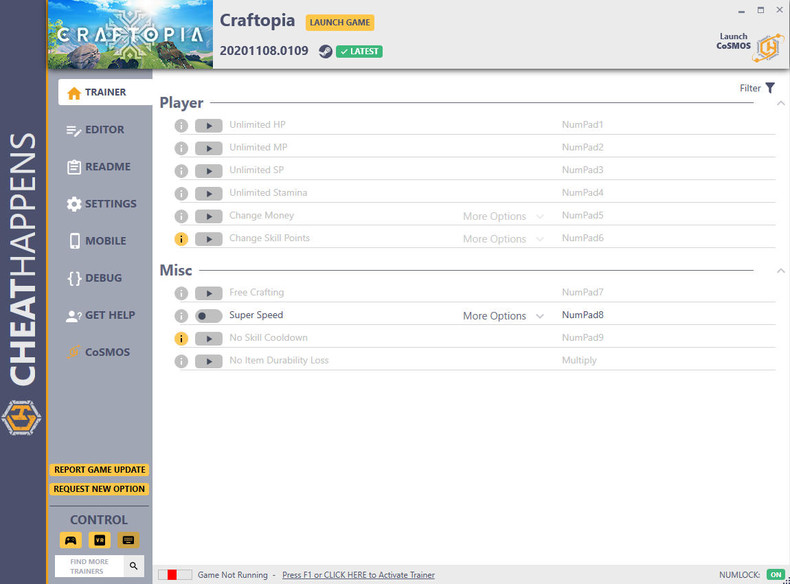The width and height of the screenshot is (790, 584).
Task: Click info icon for Unlimited MP
Action: pyautogui.click(x=181, y=148)
